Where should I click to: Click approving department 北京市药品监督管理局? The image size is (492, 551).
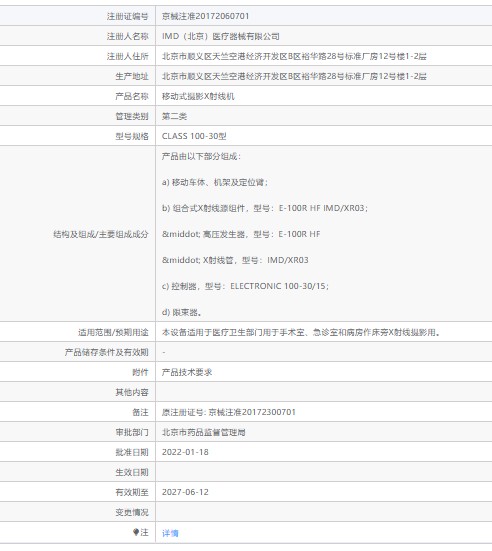pyautogui.click(x=203, y=432)
